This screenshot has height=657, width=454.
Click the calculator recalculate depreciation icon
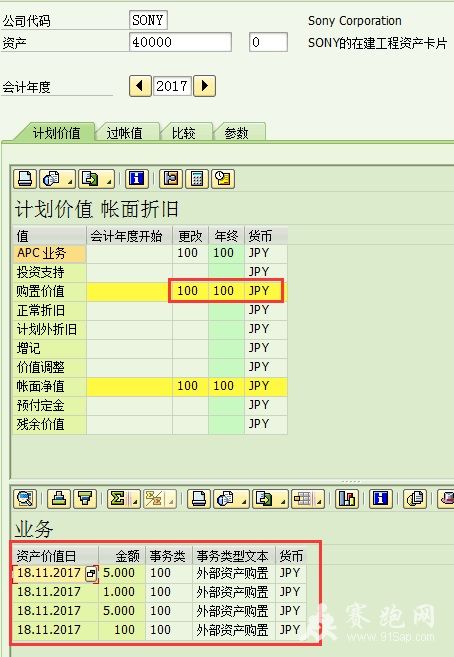tap(197, 179)
